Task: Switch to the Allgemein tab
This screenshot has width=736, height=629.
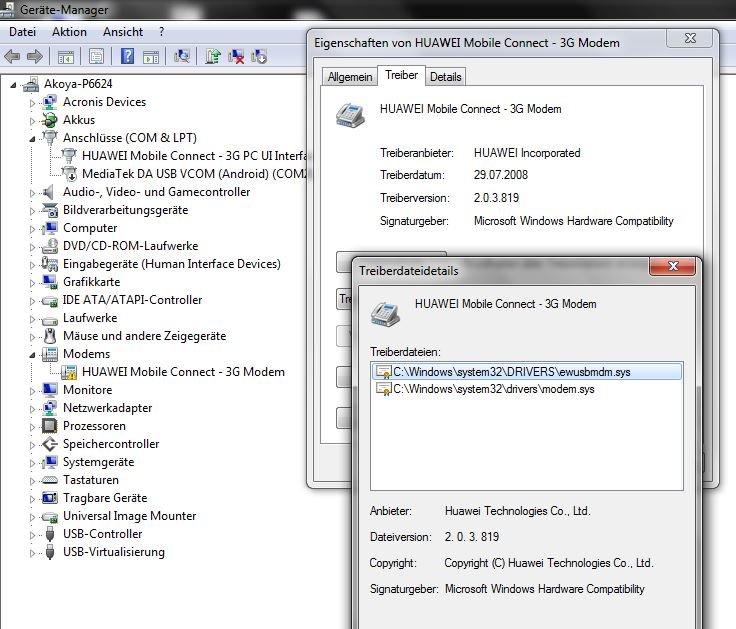Action: pyautogui.click(x=350, y=77)
